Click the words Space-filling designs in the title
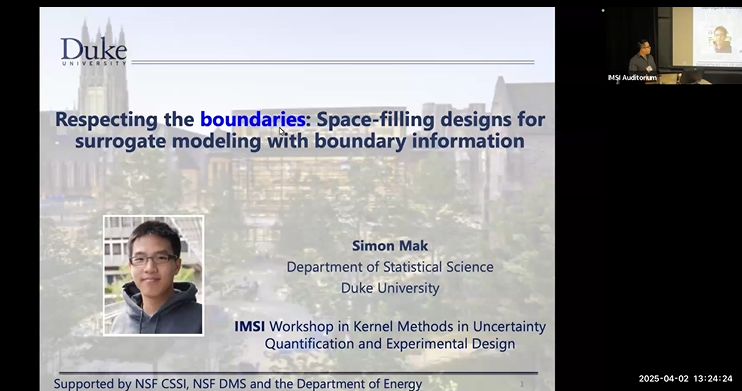742x391 pixels. click(375, 119)
